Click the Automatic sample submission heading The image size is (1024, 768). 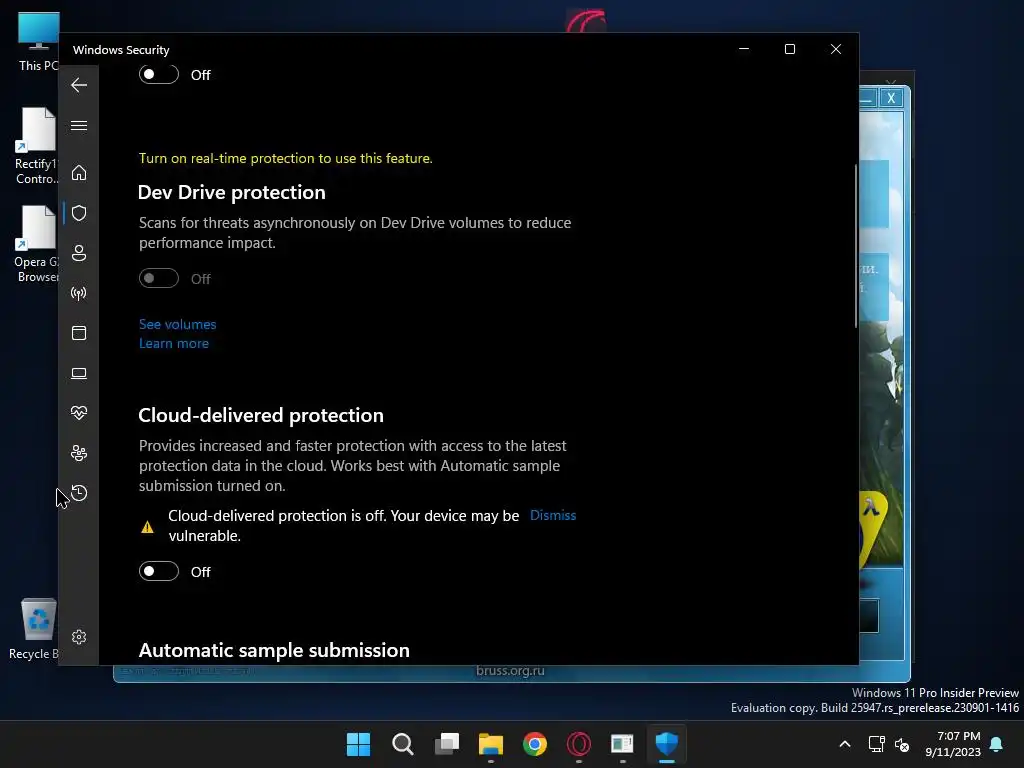tap(274, 650)
